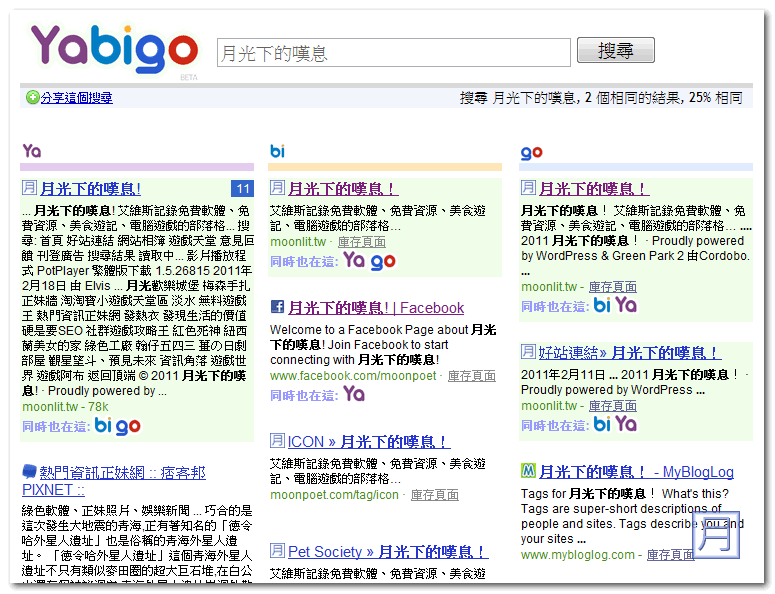
Task: Click the PIXNET blue favicon in first column
Action: pyautogui.click(x=29, y=472)
